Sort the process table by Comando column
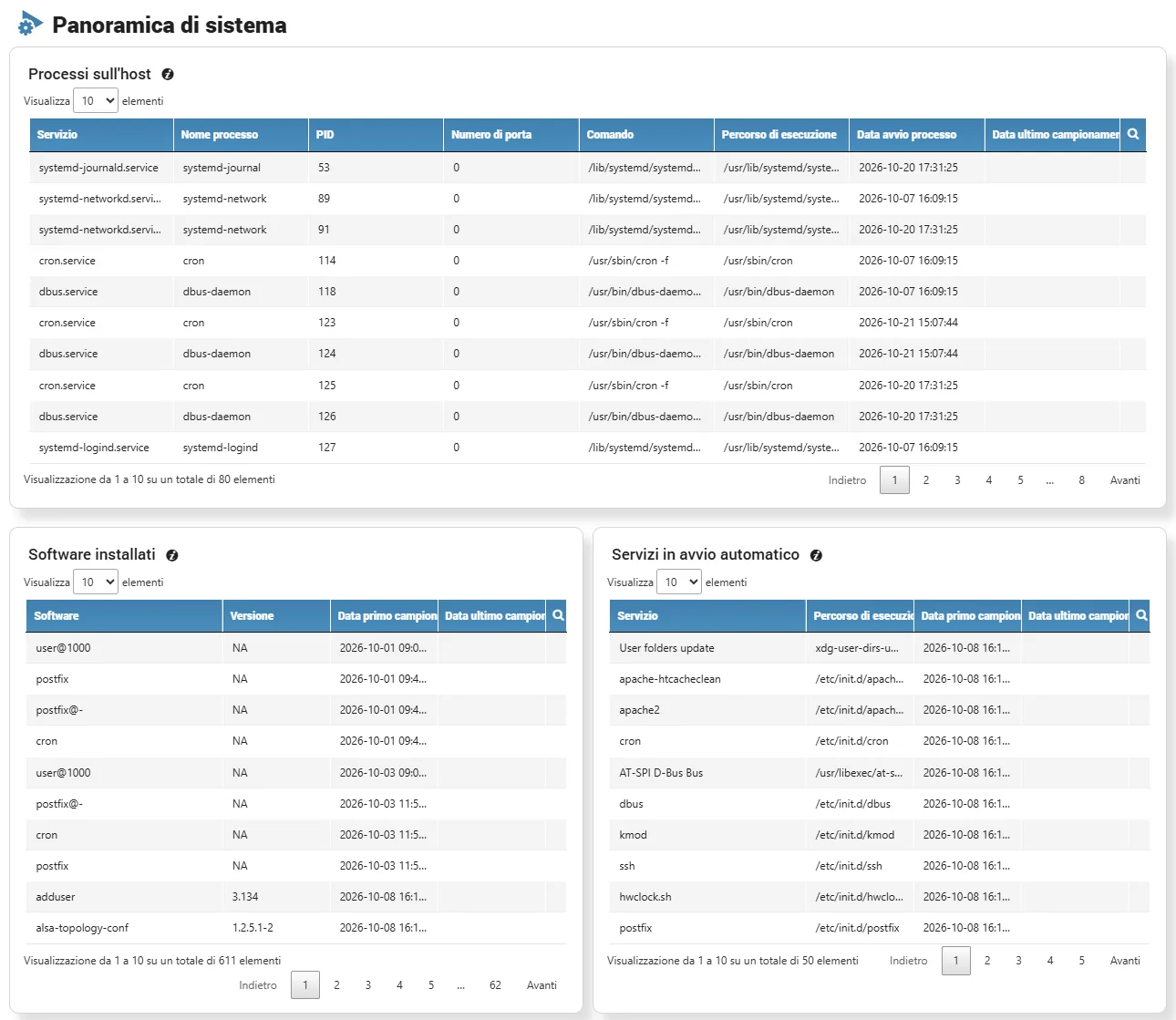Viewport: 1176px width, 1020px height. tap(646, 134)
